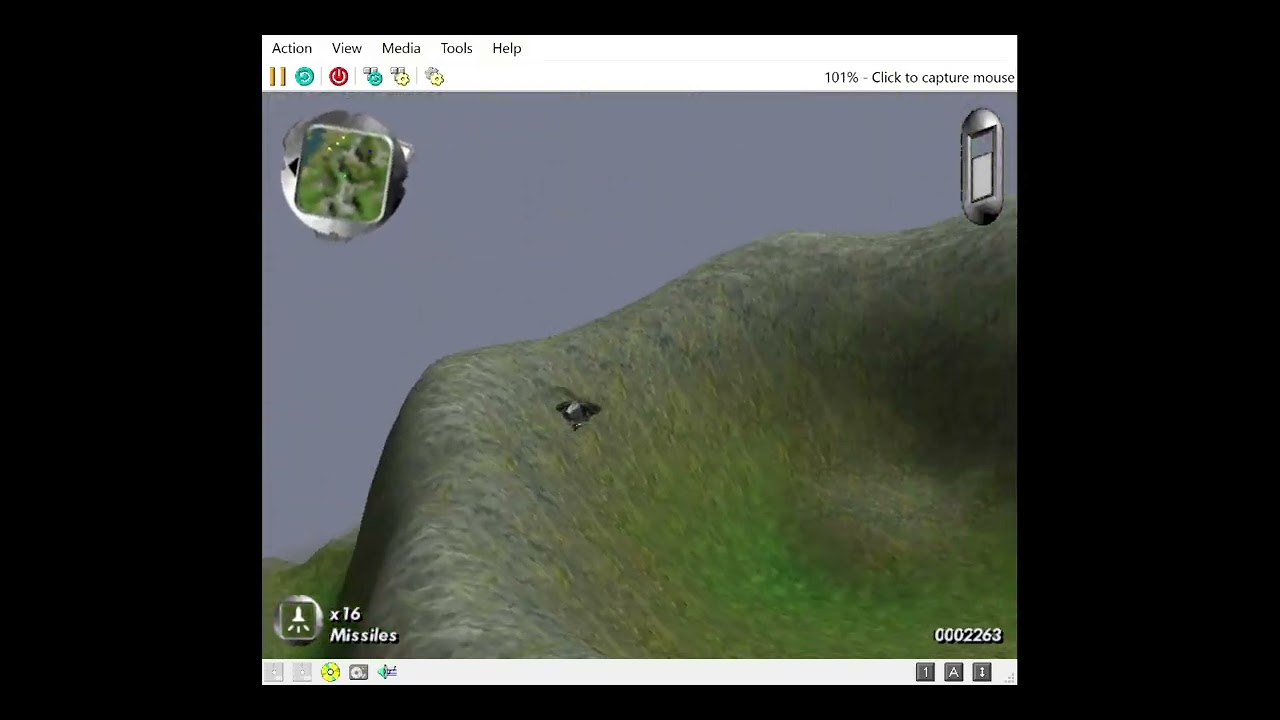The image size is (1280, 720).
Task: Toggle the Num Lock indicator
Action: 925,672
